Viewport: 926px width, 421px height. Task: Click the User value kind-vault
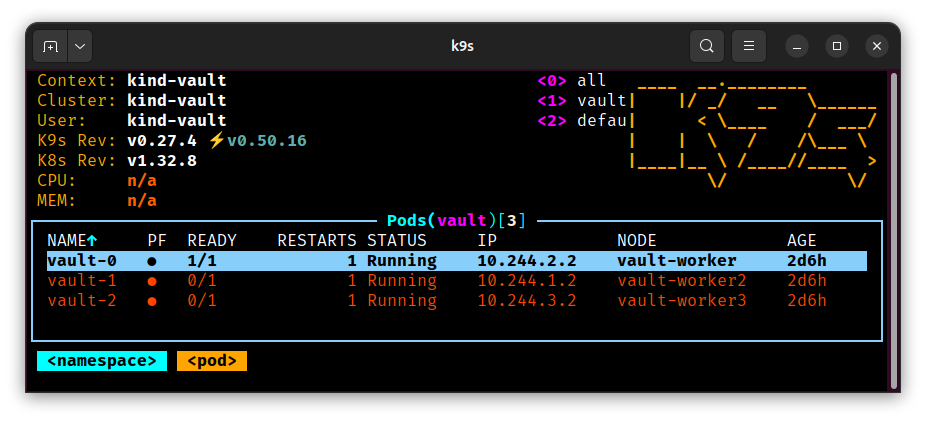point(177,121)
